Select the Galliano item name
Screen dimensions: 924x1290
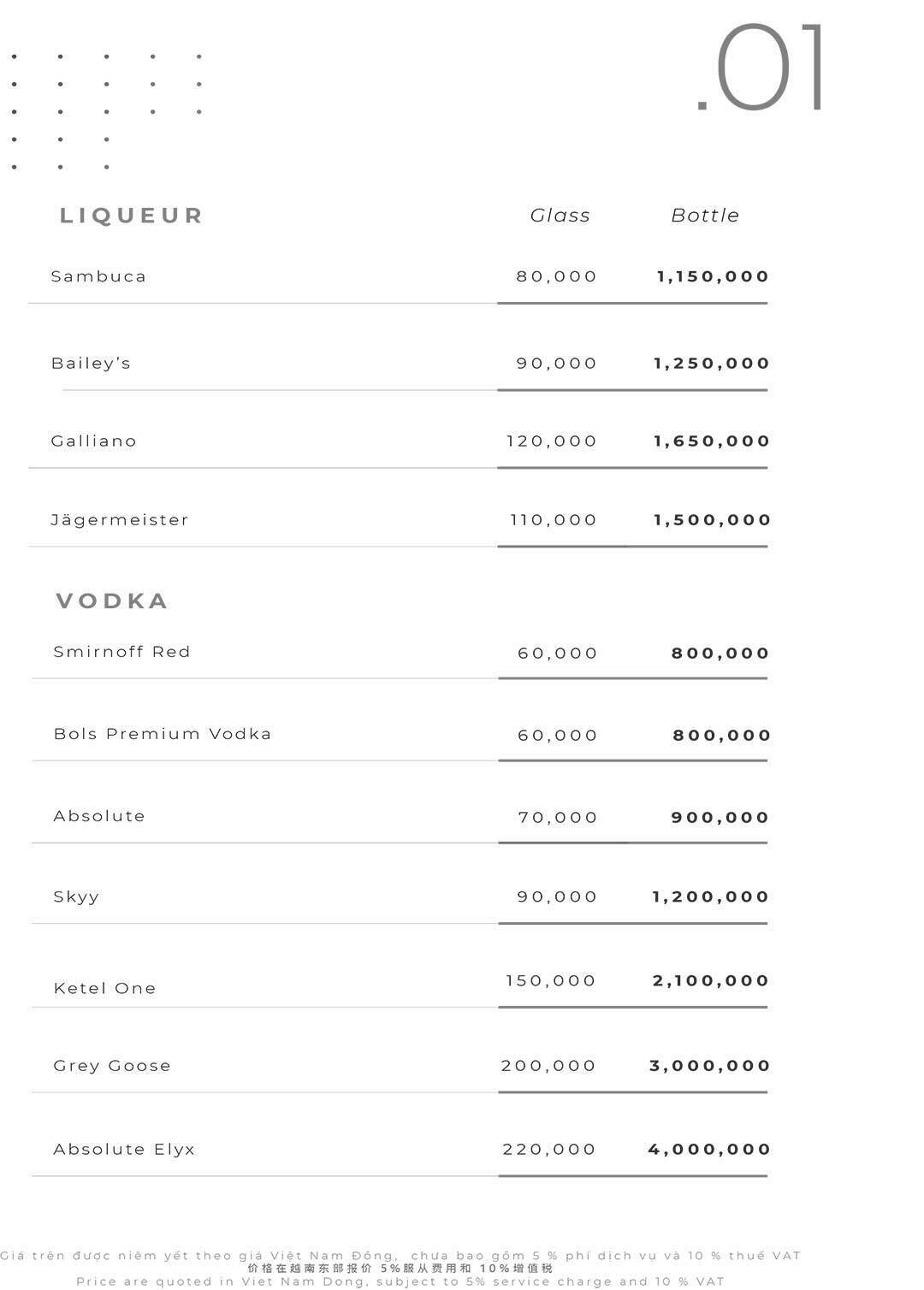tap(94, 441)
